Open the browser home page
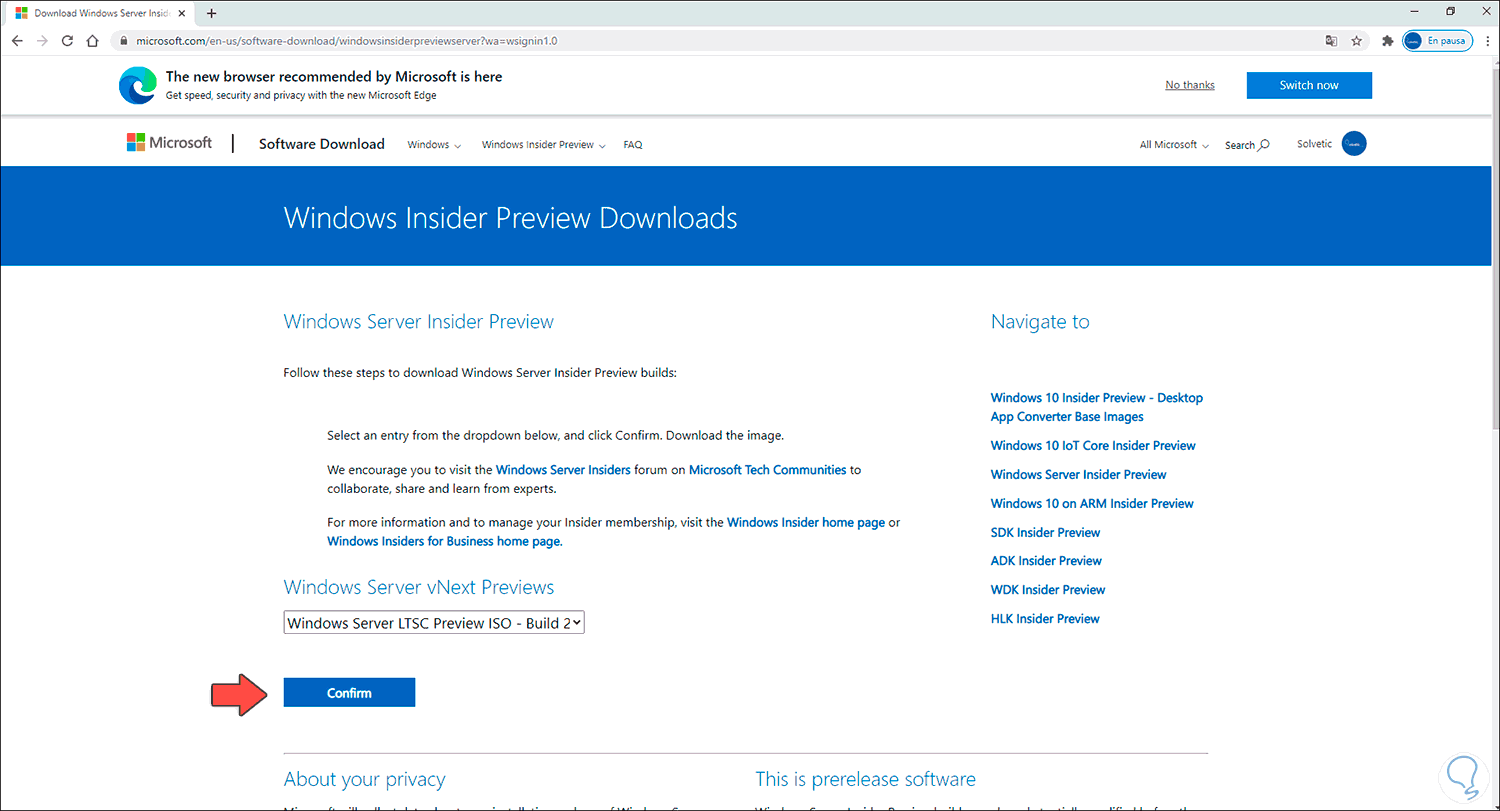The height and width of the screenshot is (811, 1500). pos(93,41)
